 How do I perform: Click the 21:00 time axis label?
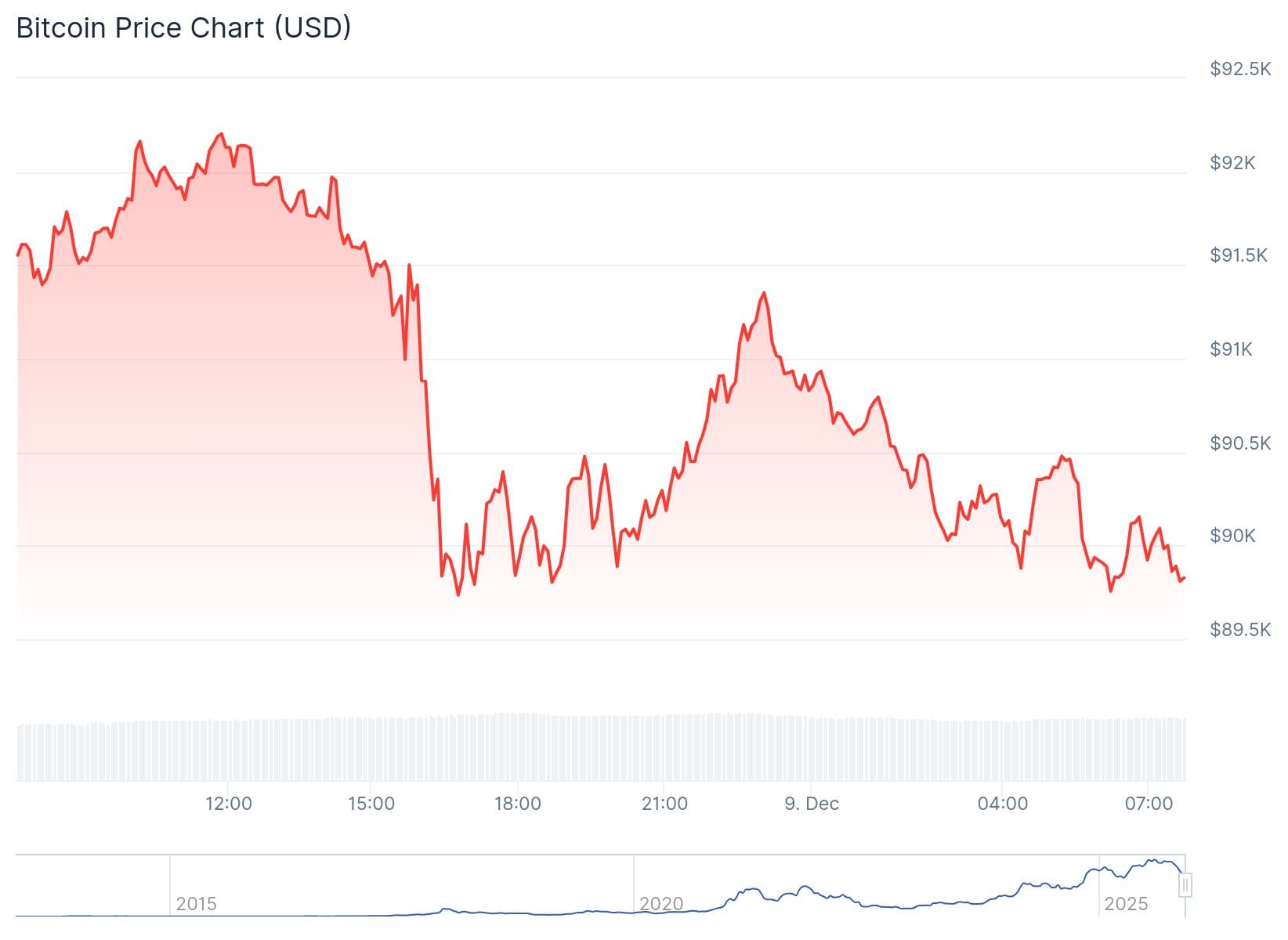tap(664, 804)
